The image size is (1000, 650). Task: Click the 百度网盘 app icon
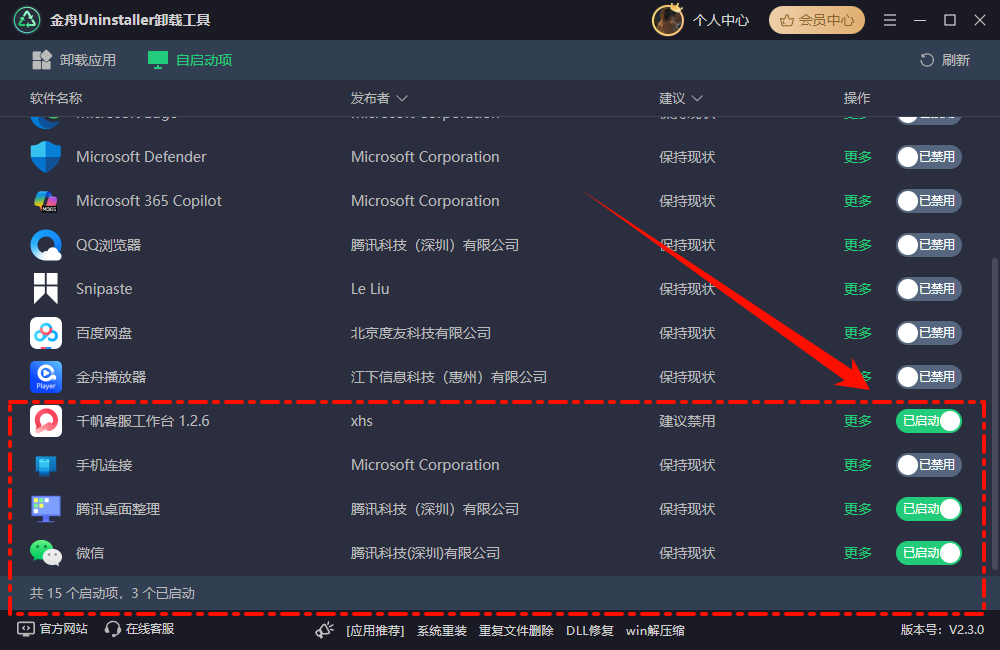46,333
